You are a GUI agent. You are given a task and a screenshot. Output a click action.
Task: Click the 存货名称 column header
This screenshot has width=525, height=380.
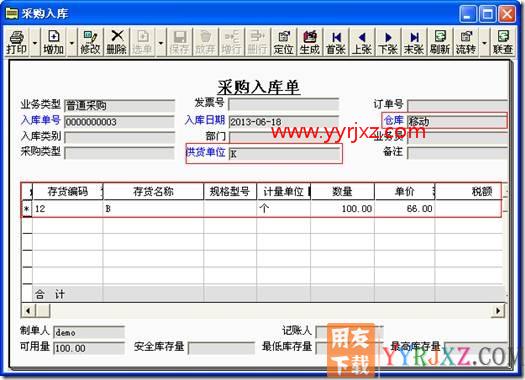pos(153,192)
